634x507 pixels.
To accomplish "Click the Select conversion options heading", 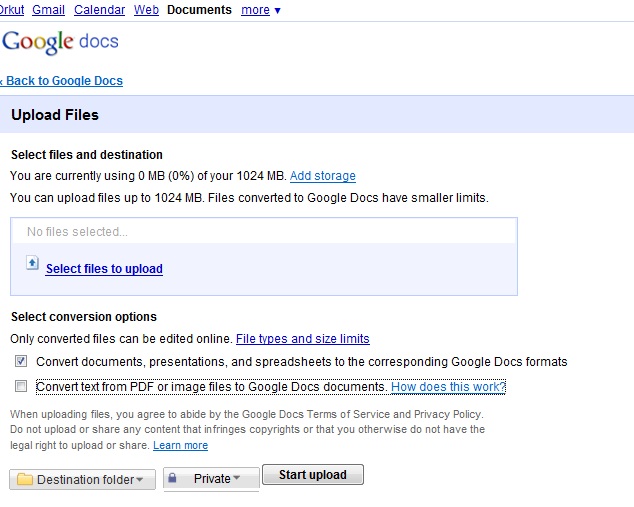I will 84,317.
